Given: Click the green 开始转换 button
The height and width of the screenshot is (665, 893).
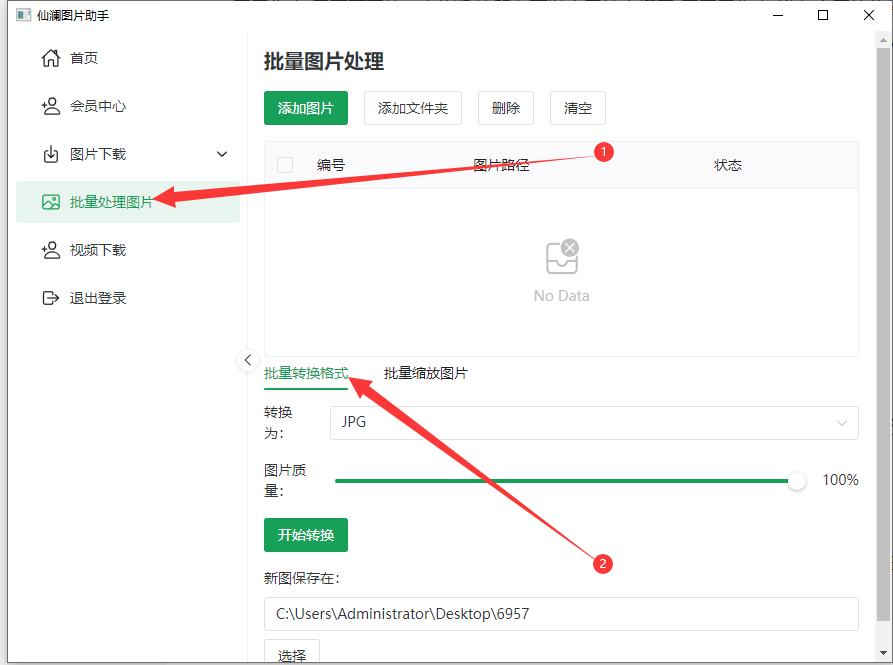Looking at the screenshot, I should click(306, 535).
